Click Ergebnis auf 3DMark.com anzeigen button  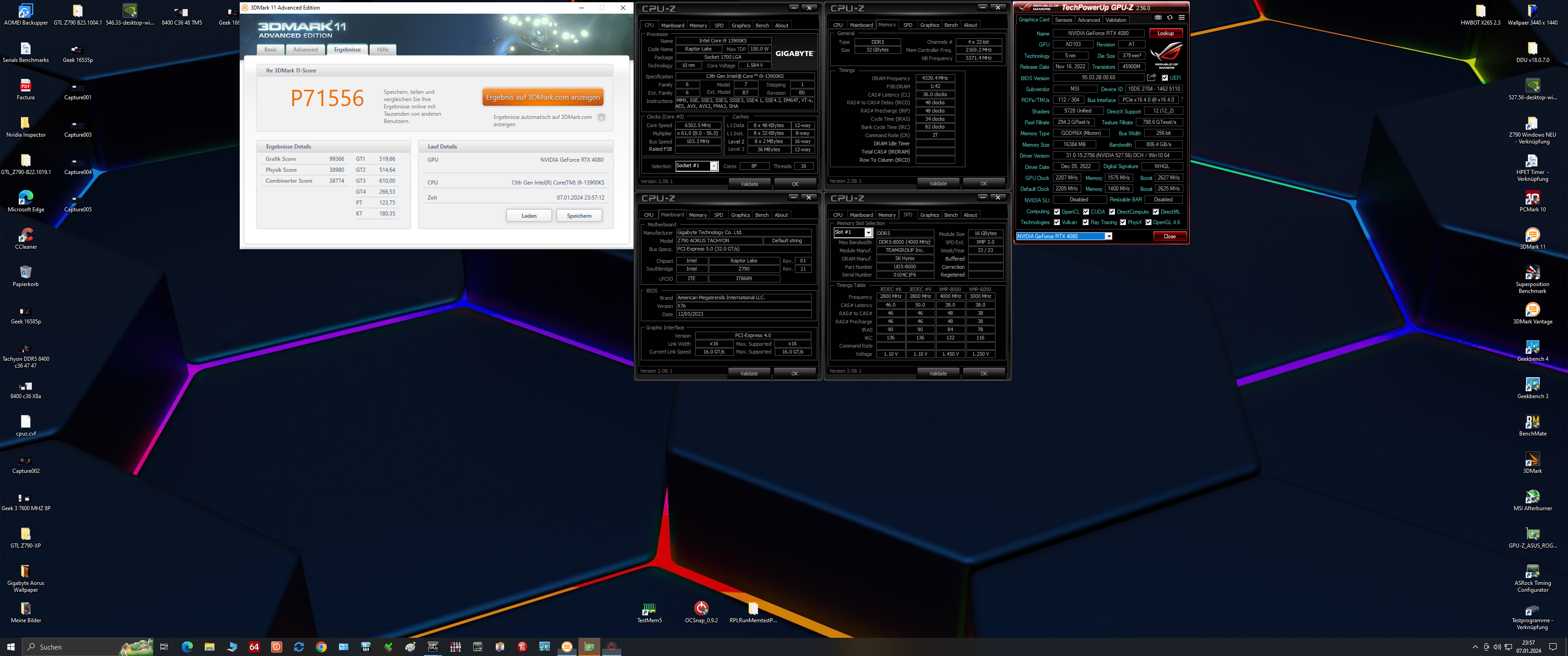tap(542, 97)
